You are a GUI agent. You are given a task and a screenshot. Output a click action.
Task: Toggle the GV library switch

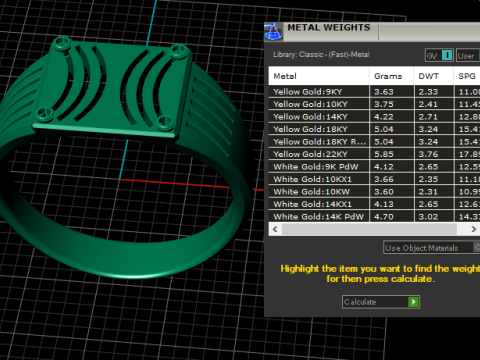coord(439,55)
